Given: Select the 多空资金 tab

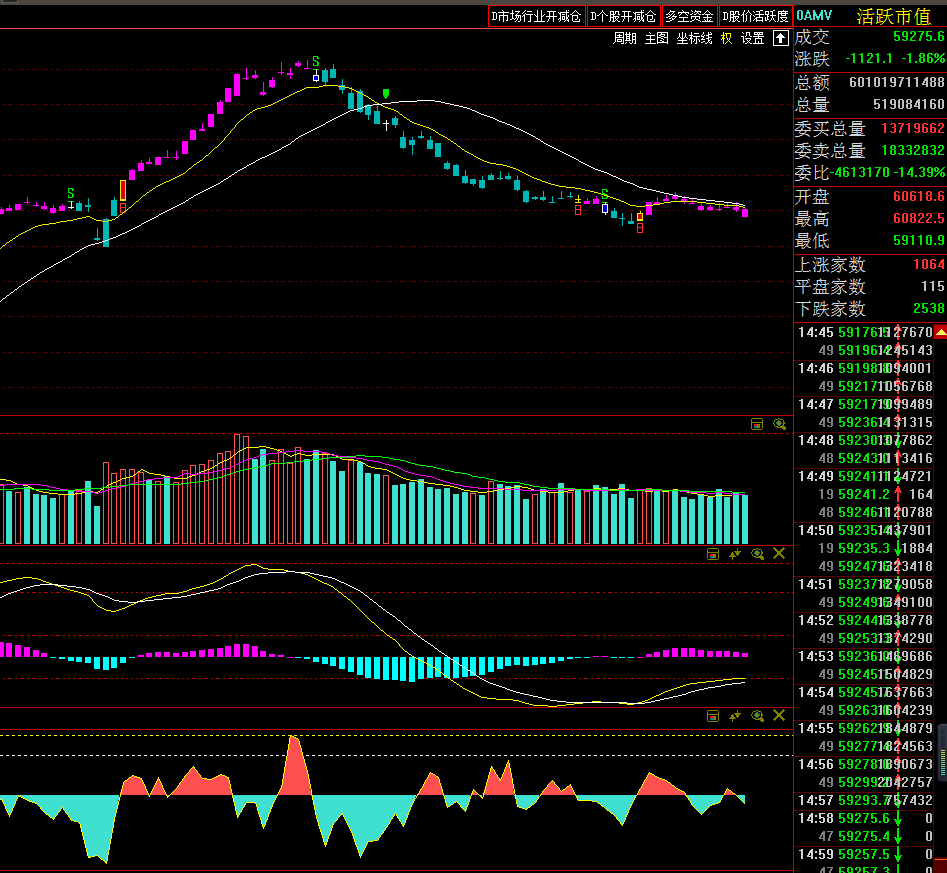Looking at the screenshot, I should (x=689, y=16).
